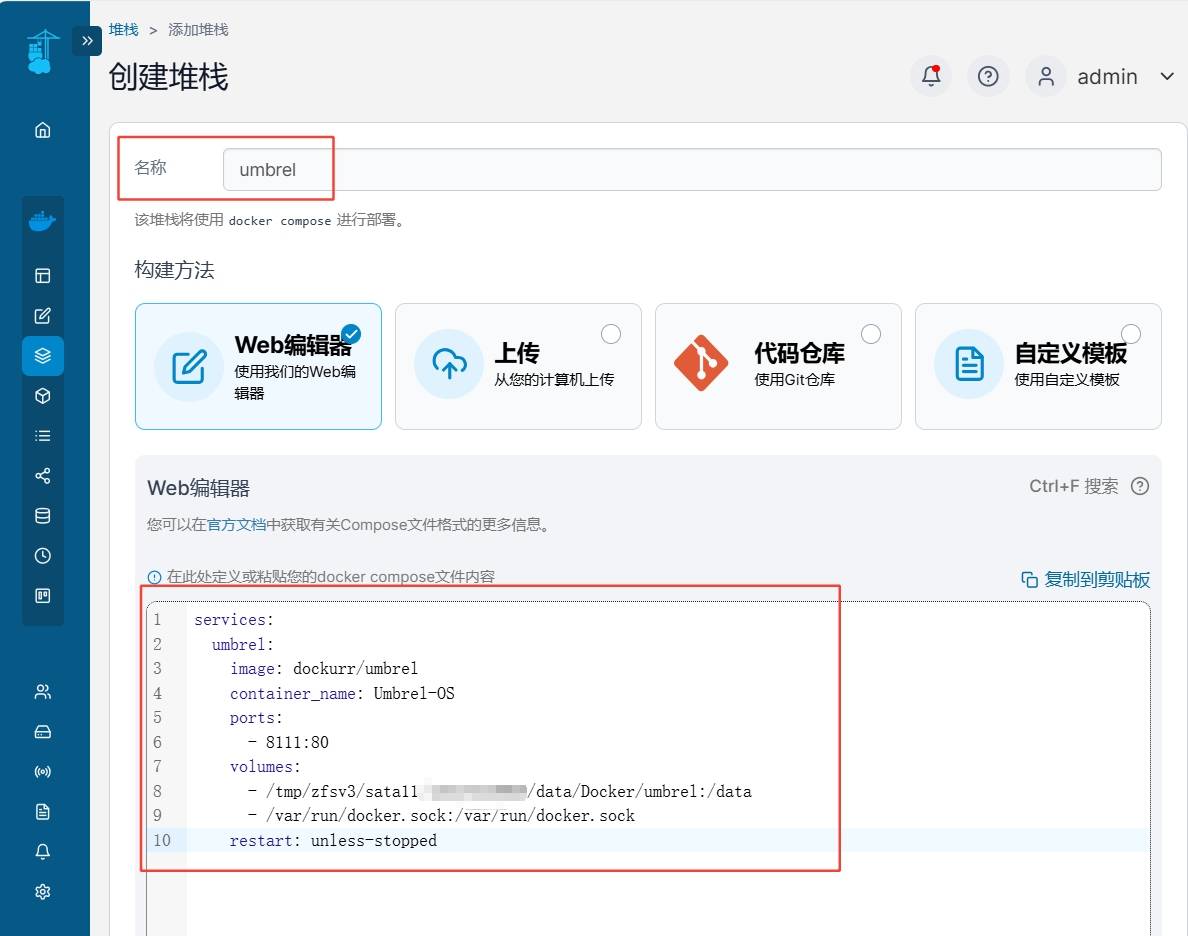Click the custom template document icon
The image size is (1188, 936).
point(969,364)
